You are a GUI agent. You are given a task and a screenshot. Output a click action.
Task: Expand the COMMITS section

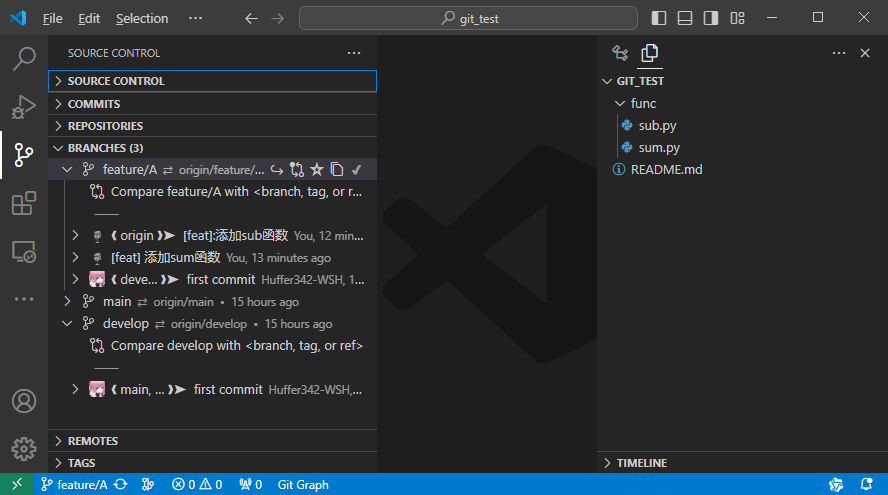[94, 104]
